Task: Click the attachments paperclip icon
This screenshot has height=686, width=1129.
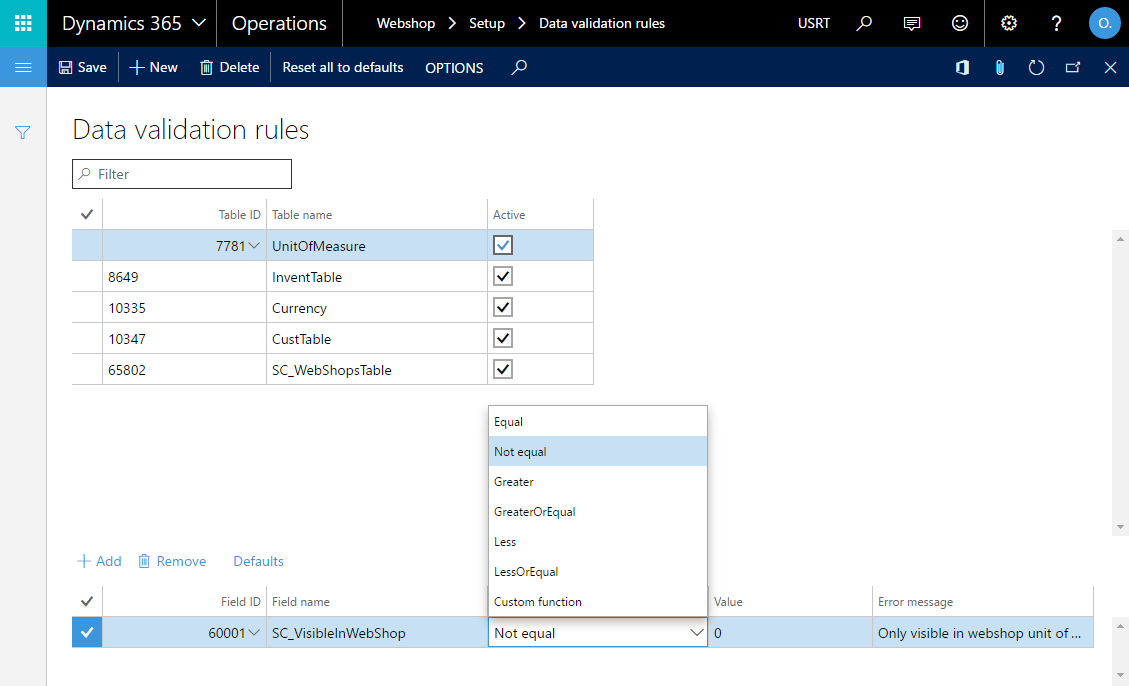Action: coord(999,67)
